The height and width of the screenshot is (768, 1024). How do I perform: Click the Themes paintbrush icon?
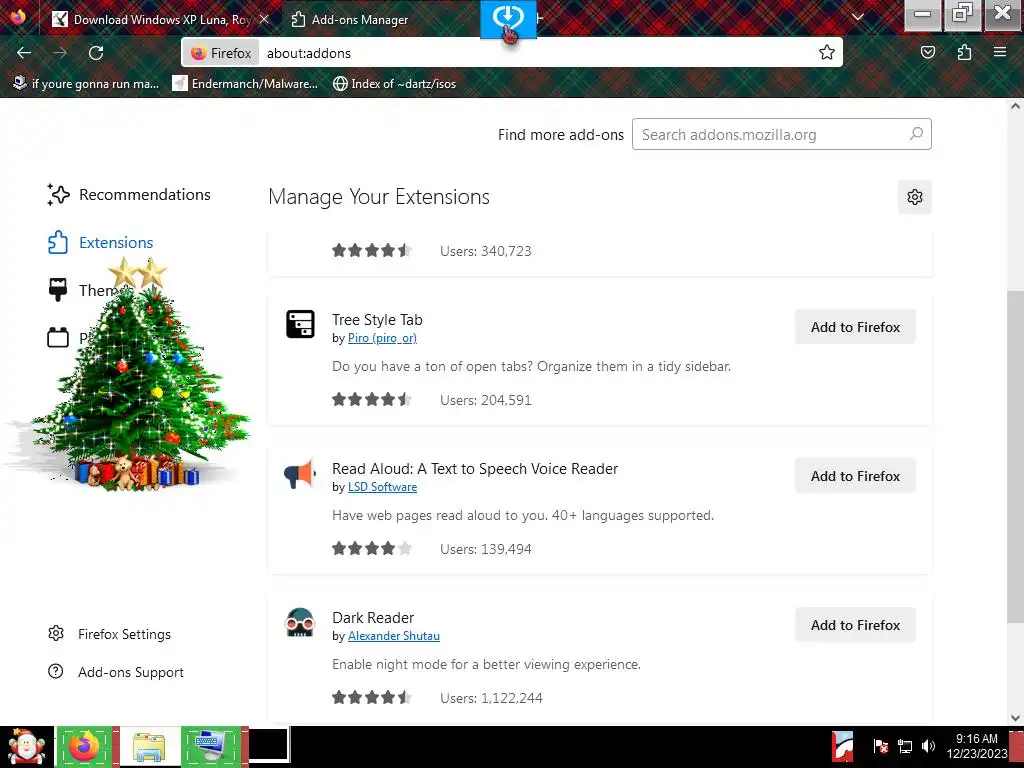tap(58, 289)
